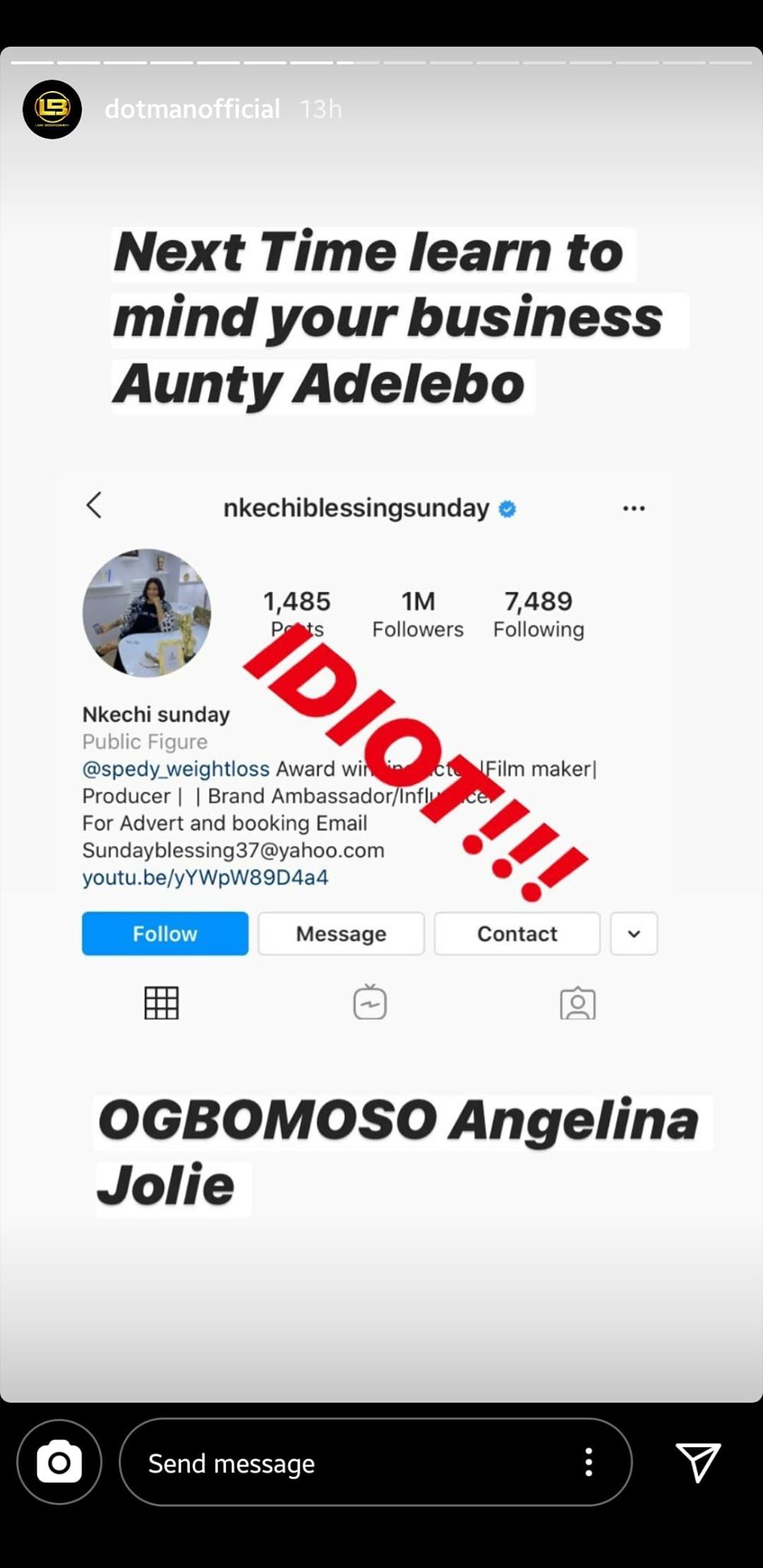Select the grid posts tab icon
Viewport: 763px width, 1568px height.
[x=162, y=1003]
